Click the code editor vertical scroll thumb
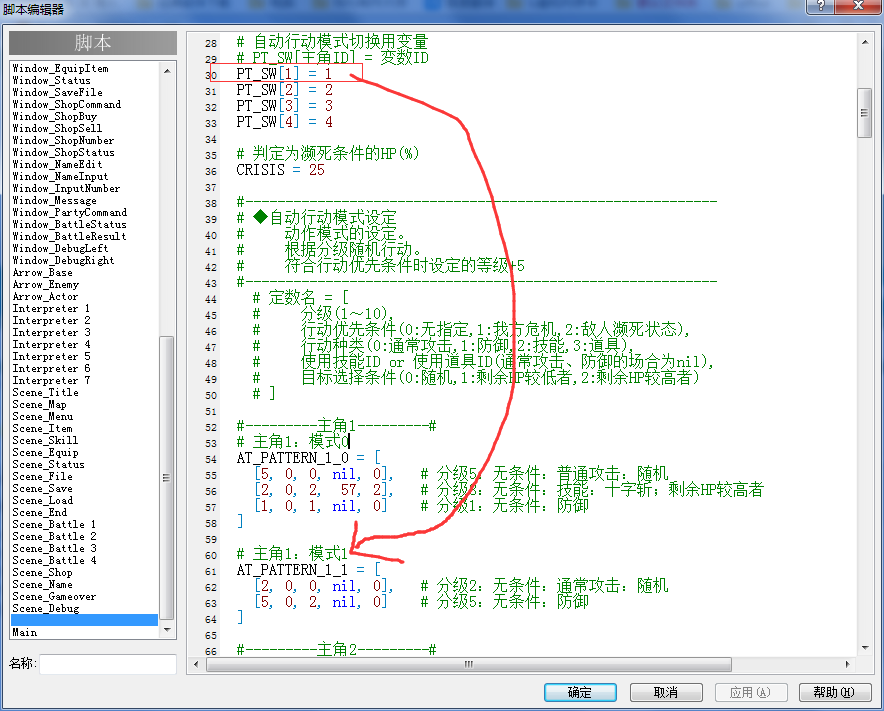The height and width of the screenshot is (711, 884). click(x=864, y=113)
